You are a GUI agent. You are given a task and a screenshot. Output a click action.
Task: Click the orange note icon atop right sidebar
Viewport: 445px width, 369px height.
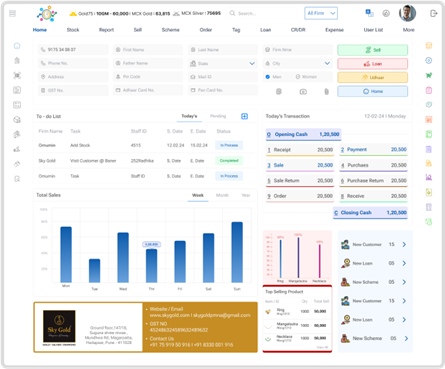[429, 45]
